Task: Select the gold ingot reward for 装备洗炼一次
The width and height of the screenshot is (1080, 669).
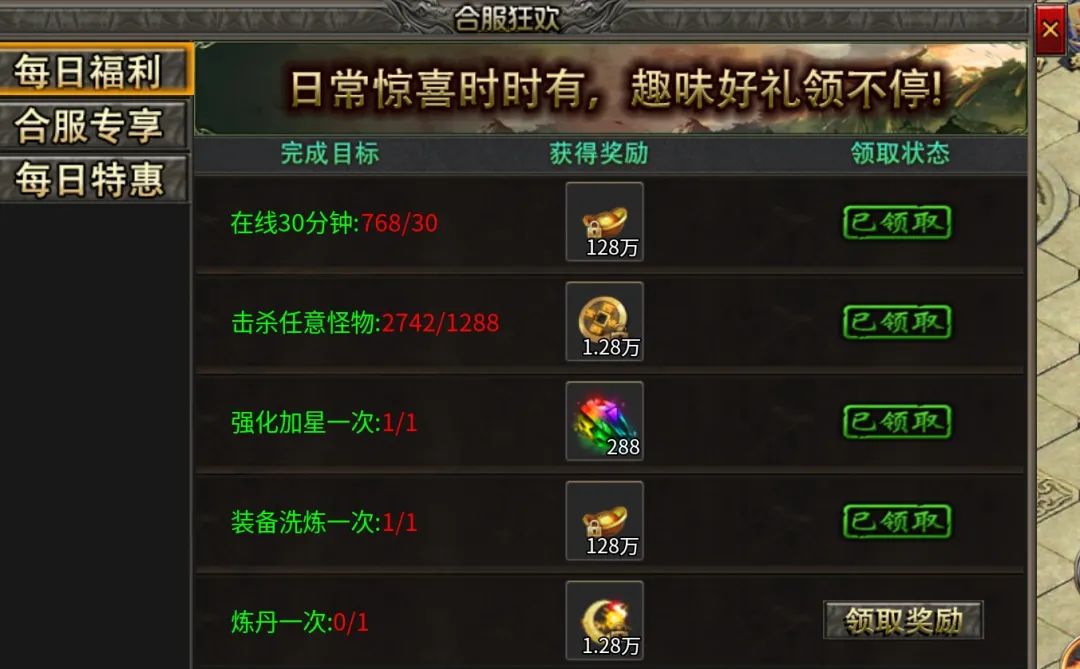Action: [605, 521]
